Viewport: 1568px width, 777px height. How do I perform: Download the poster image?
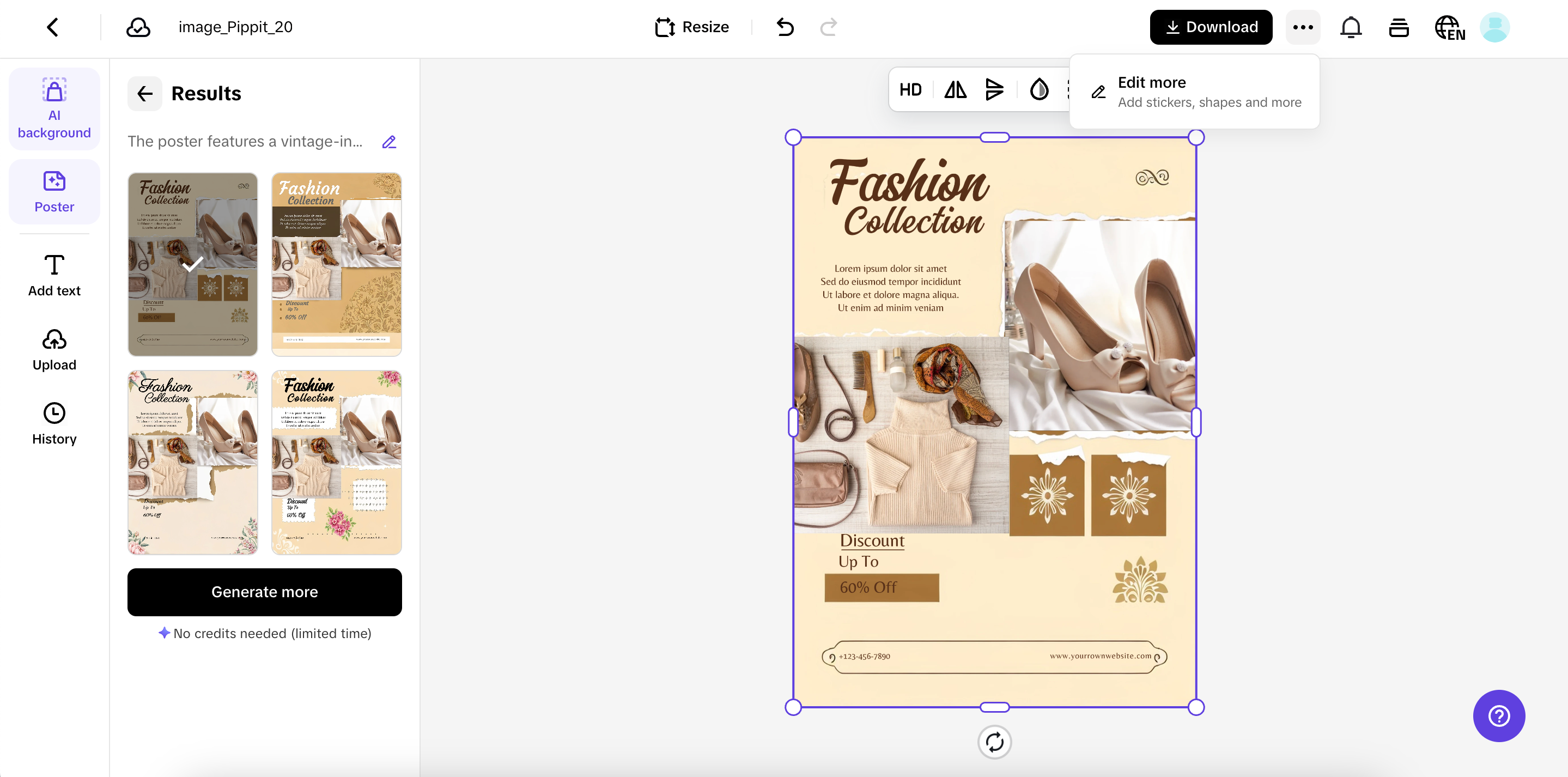1211,27
